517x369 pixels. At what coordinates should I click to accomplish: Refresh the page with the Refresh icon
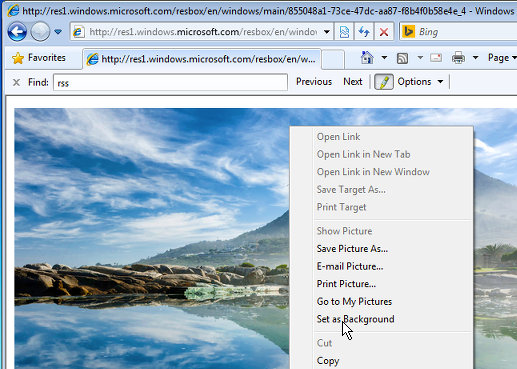coord(364,32)
